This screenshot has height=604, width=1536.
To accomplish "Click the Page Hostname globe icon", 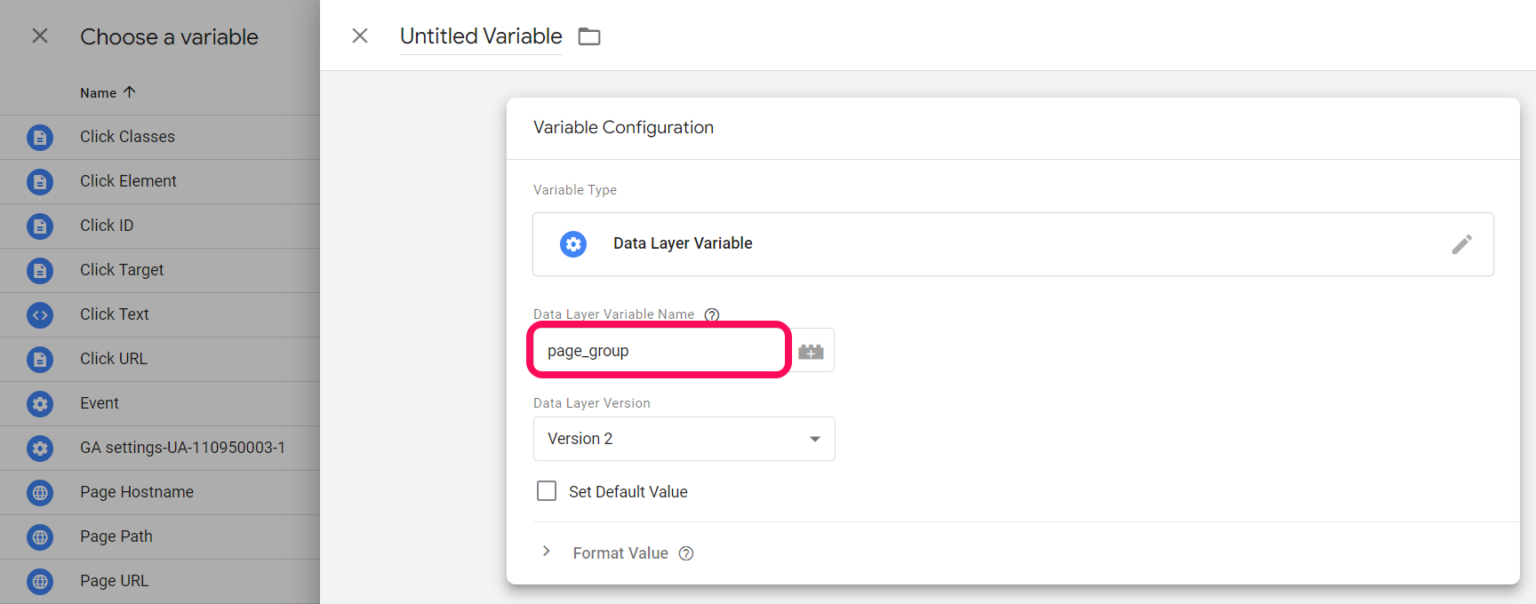I will [38, 491].
